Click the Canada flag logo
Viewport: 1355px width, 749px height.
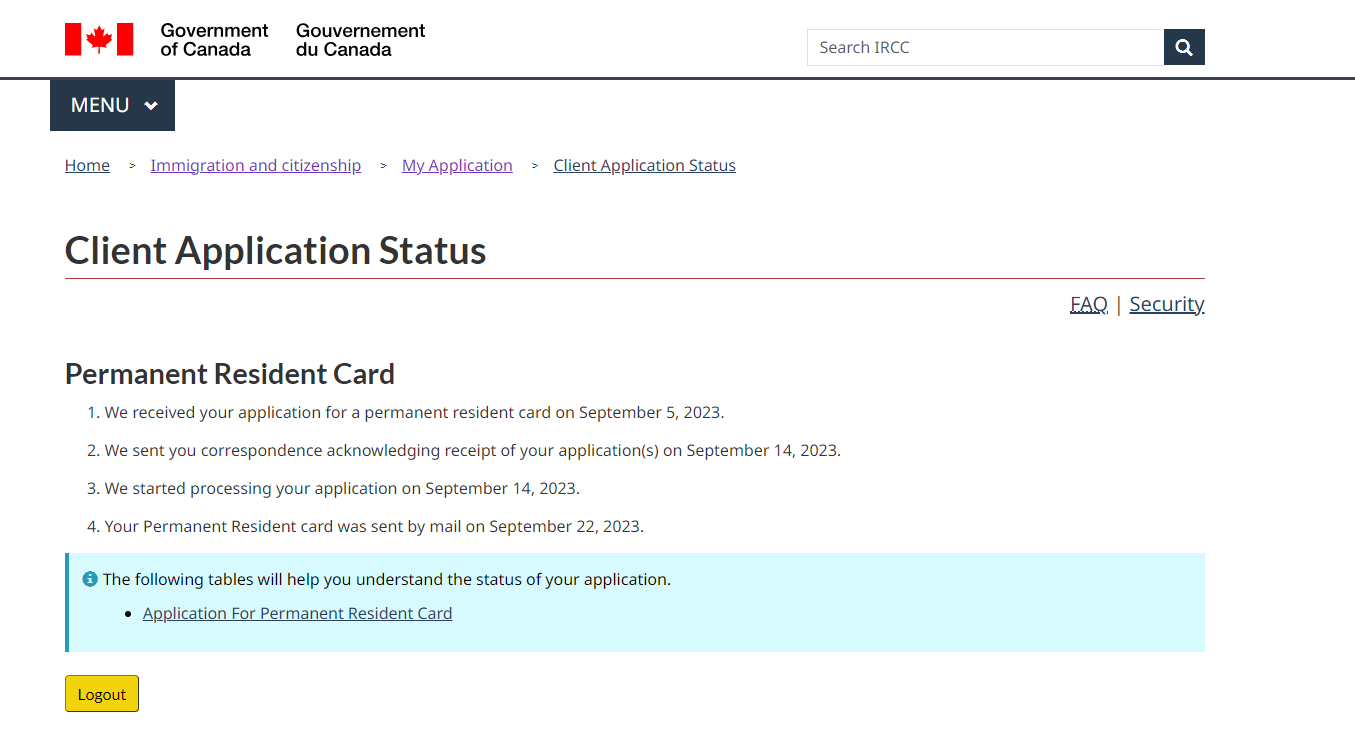[x=99, y=39]
